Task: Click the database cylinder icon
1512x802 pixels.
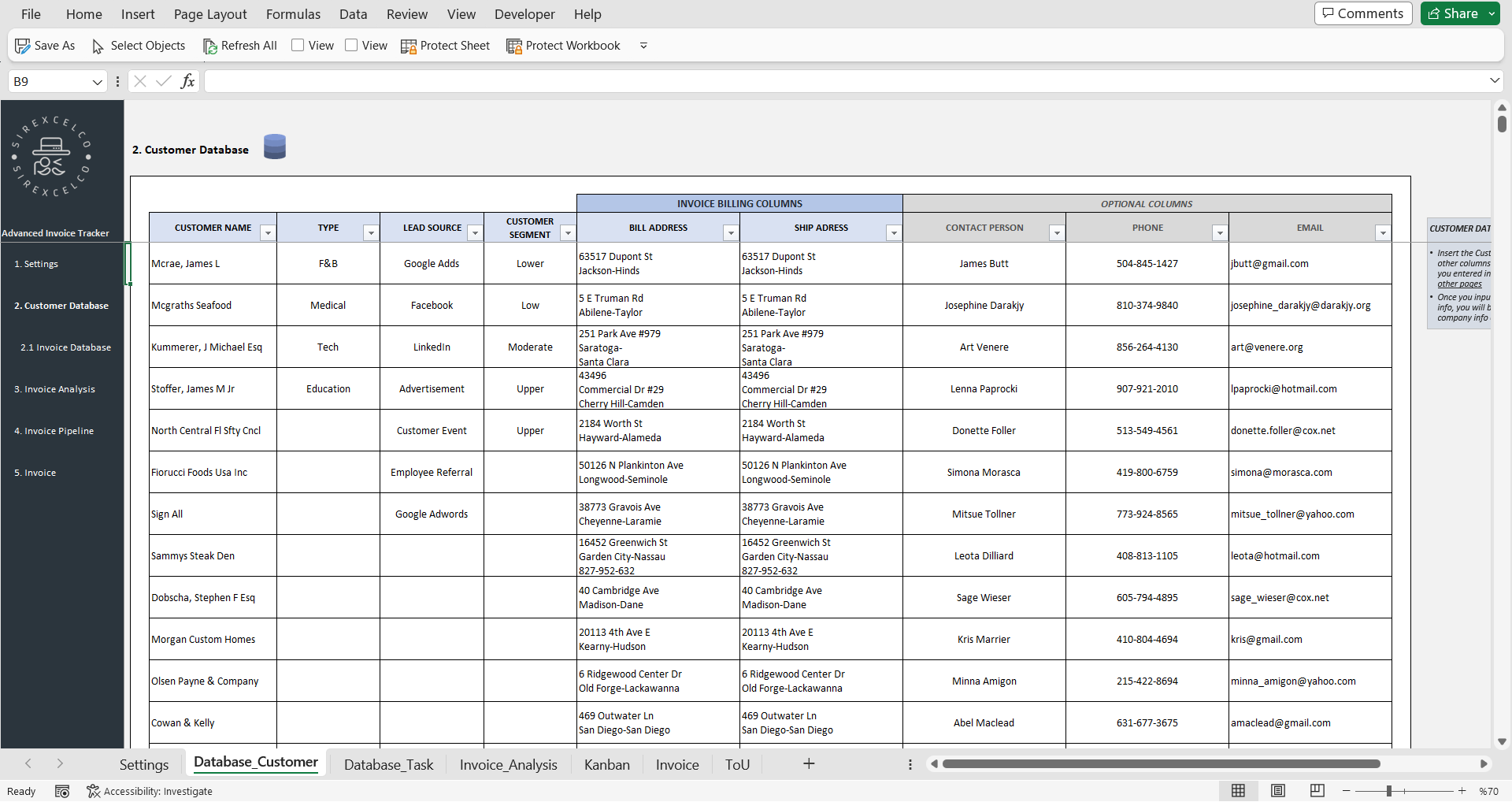Action: point(275,147)
